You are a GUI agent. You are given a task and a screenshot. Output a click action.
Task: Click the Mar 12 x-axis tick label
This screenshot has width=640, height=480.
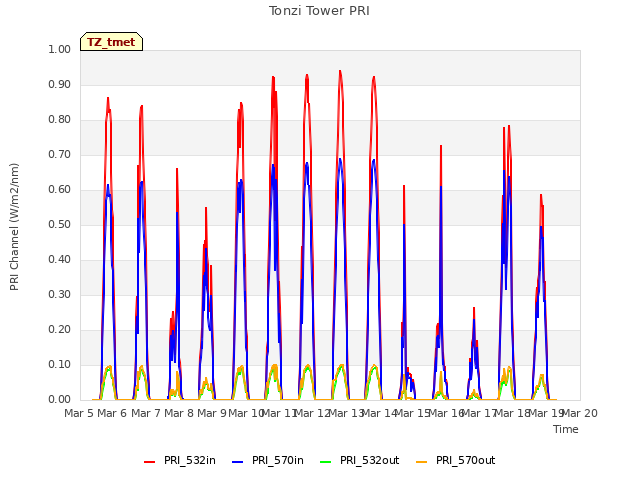312,413
